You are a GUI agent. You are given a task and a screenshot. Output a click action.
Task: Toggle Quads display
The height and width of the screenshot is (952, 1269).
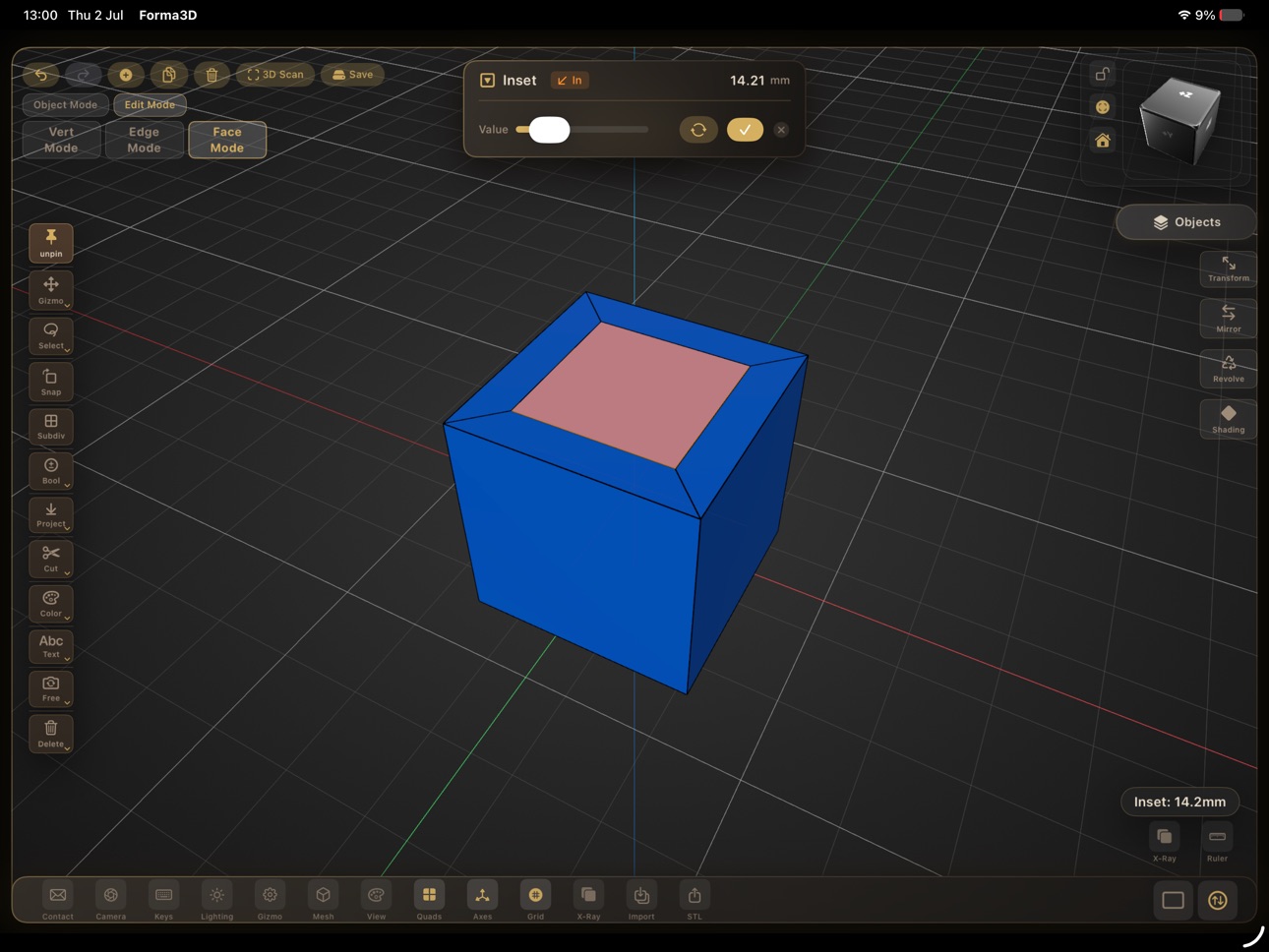coord(429,901)
